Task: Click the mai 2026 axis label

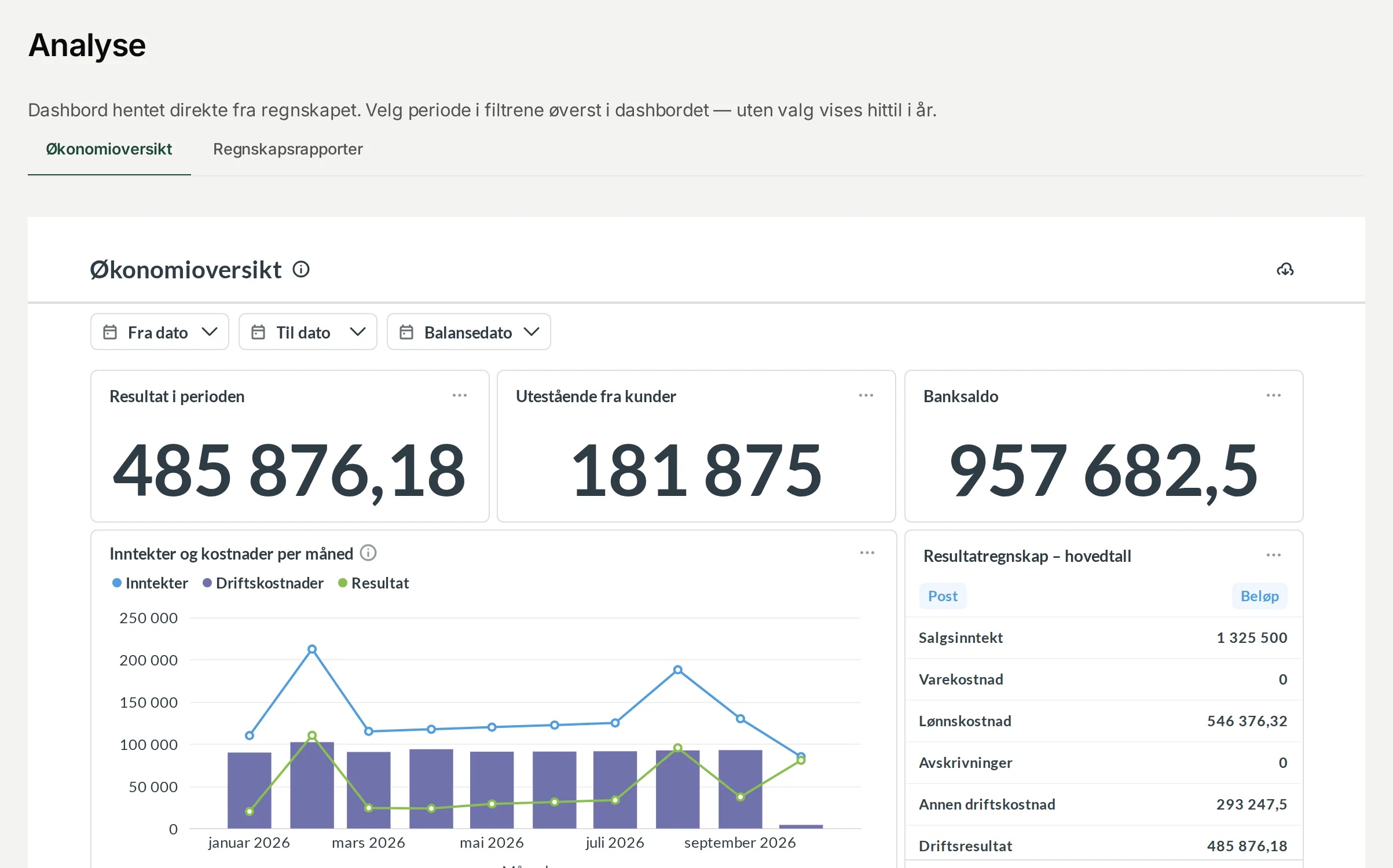Action: 492,843
